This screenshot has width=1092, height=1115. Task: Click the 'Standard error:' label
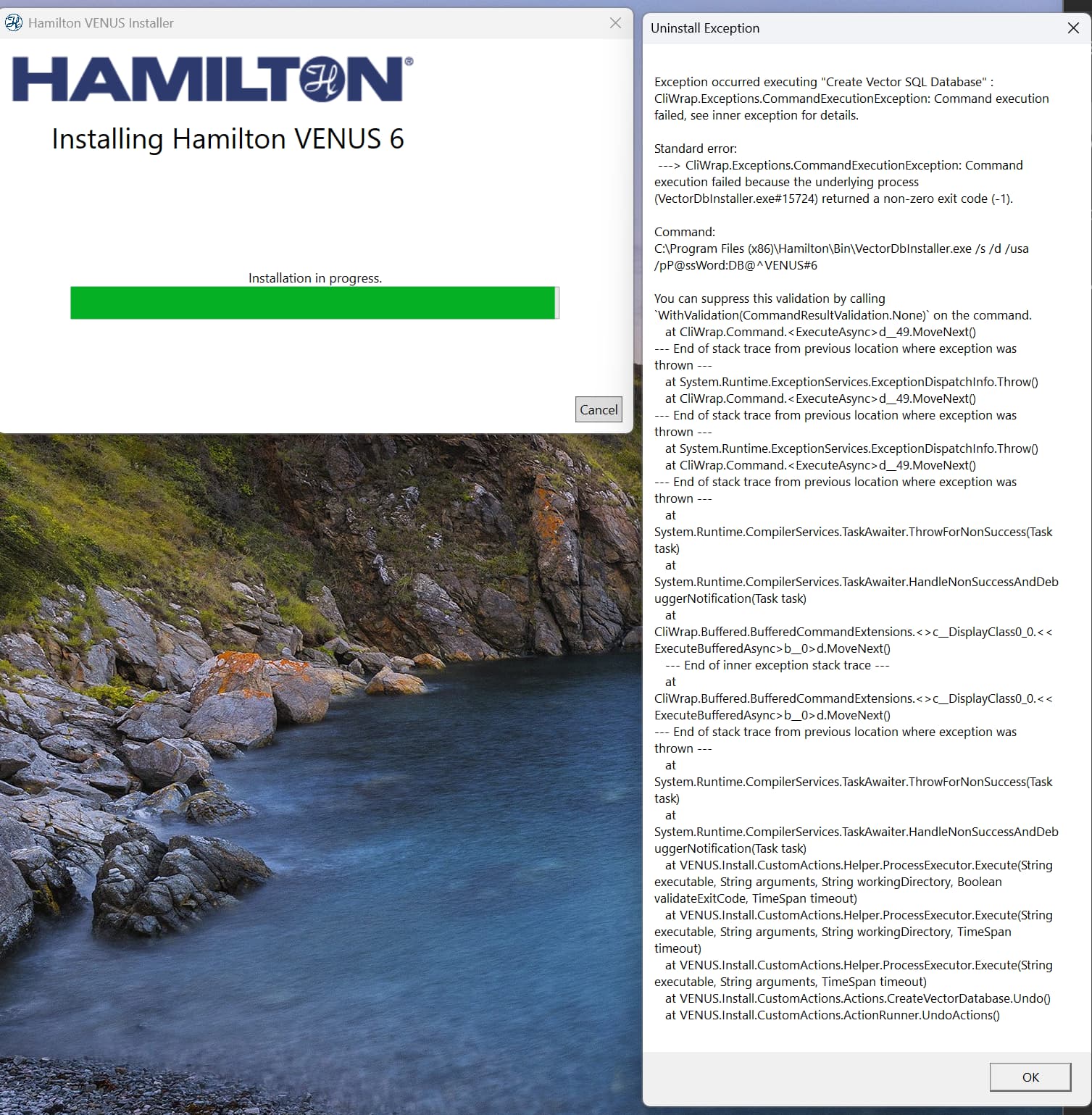[695, 149]
